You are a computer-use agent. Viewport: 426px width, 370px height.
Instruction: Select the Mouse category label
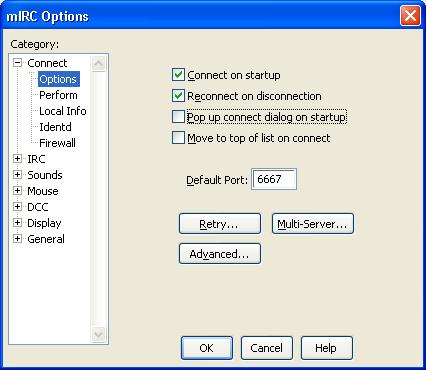pos(43,191)
